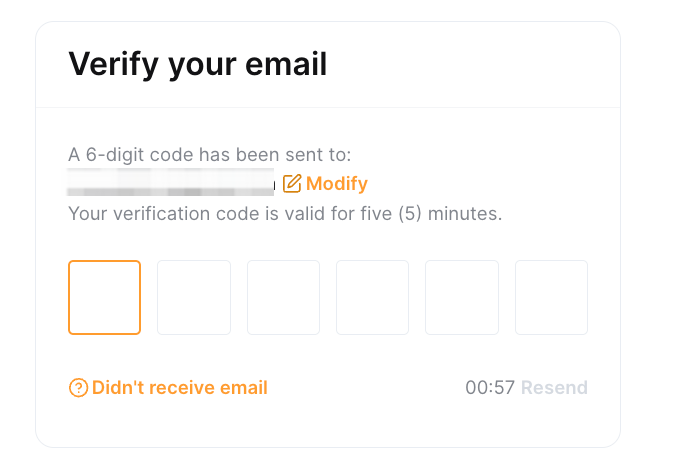Viewport: 680px width, 470px height.
Task: Focus the first verification code box
Action: 104,297
